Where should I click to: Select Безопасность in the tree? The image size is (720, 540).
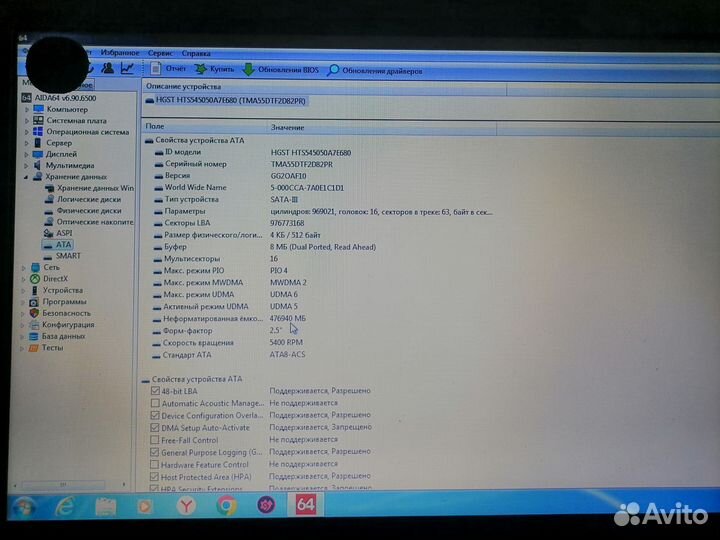point(59,313)
